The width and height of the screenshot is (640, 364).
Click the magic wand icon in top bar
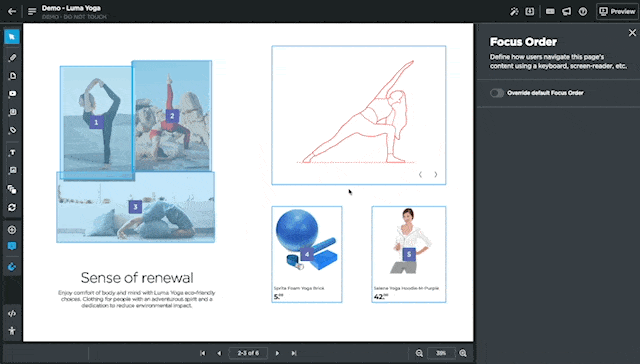[x=514, y=11]
